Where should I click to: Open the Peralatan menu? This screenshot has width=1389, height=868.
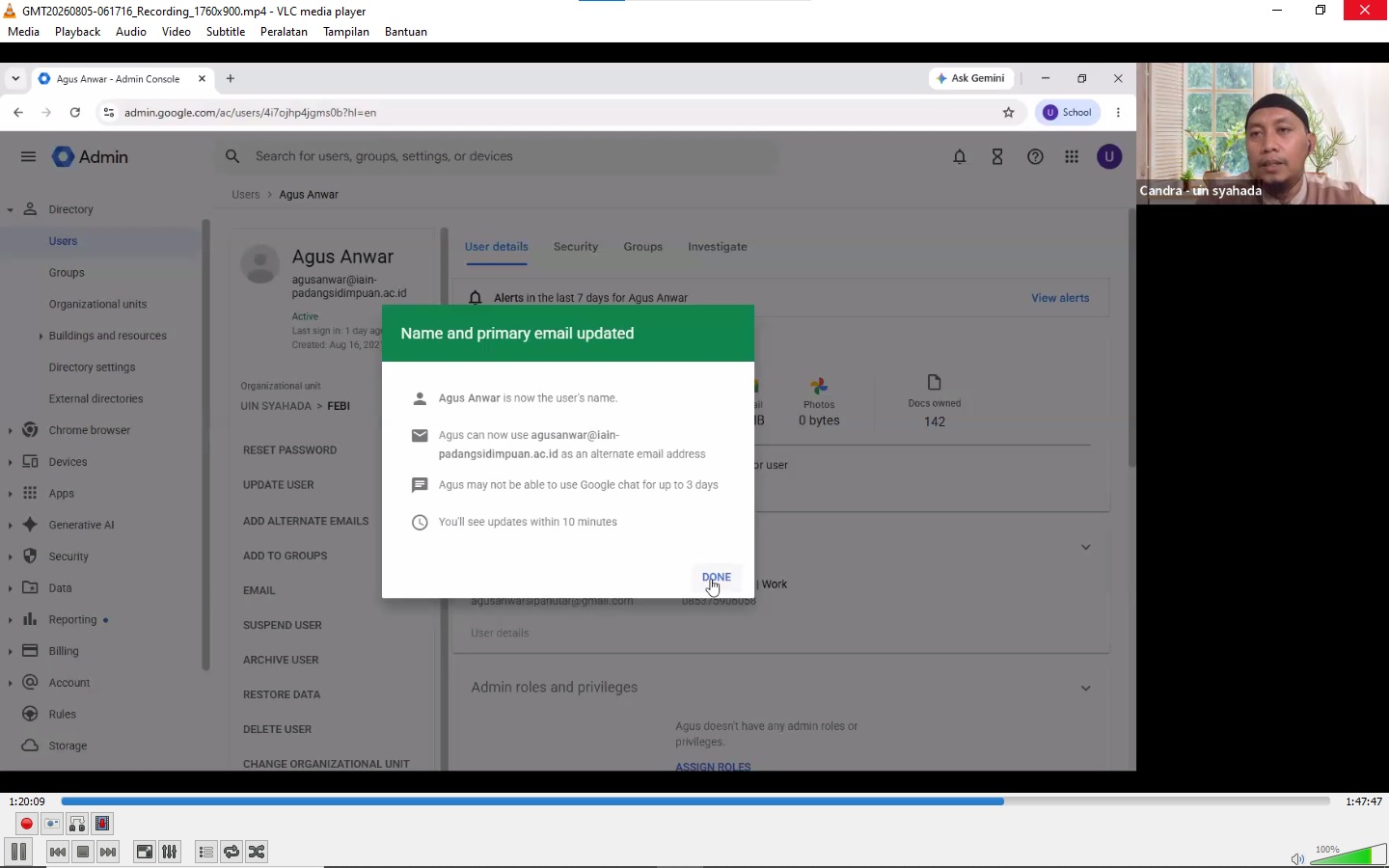pyautogui.click(x=284, y=32)
